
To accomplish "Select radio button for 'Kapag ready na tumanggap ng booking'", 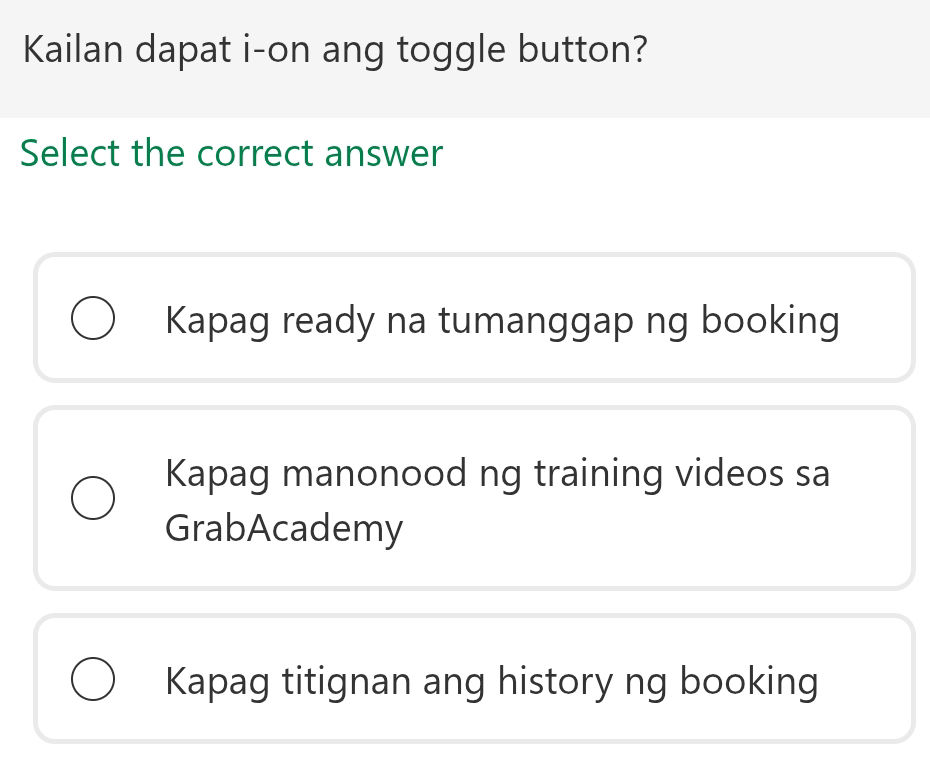I will pyautogui.click(x=93, y=317).
